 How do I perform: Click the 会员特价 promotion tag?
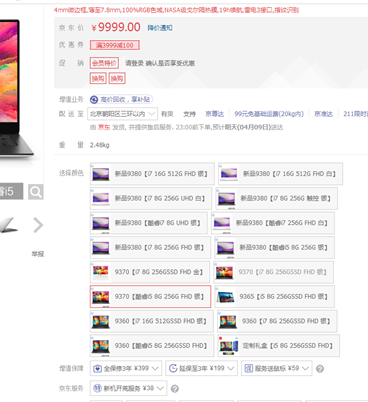[x=104, y=63]
